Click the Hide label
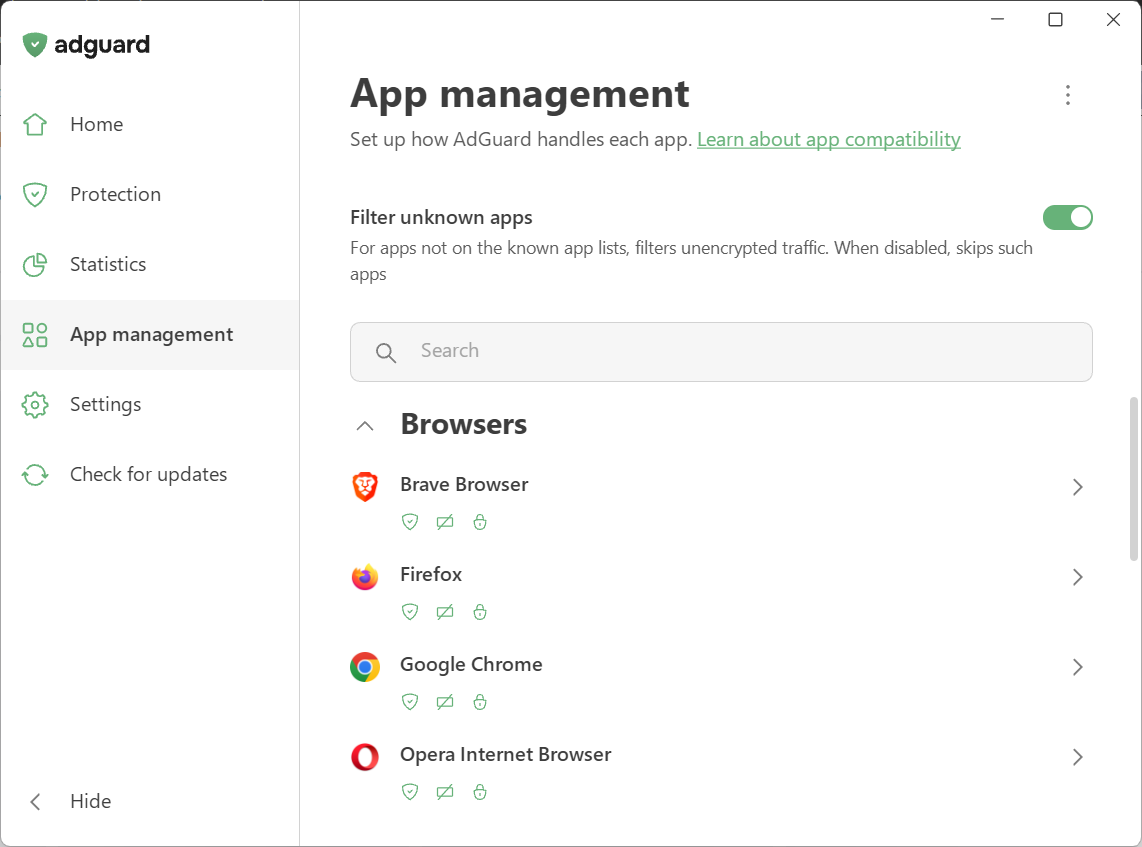Image resolution: width=1142 pixels, height=847 pixels. click(91, 801)
